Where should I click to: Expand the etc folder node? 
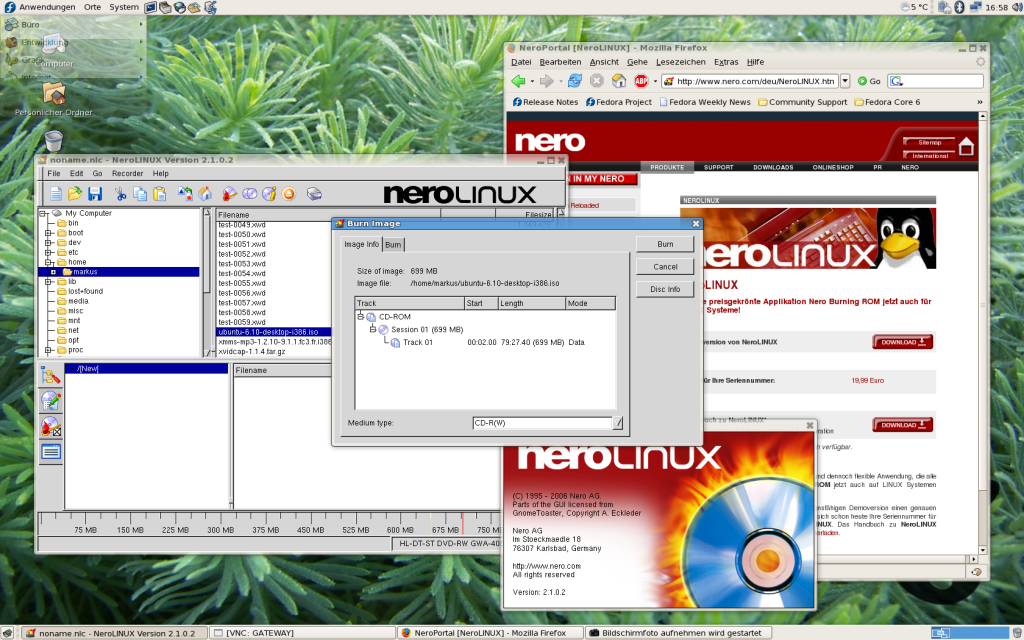(x=48, y=253)
